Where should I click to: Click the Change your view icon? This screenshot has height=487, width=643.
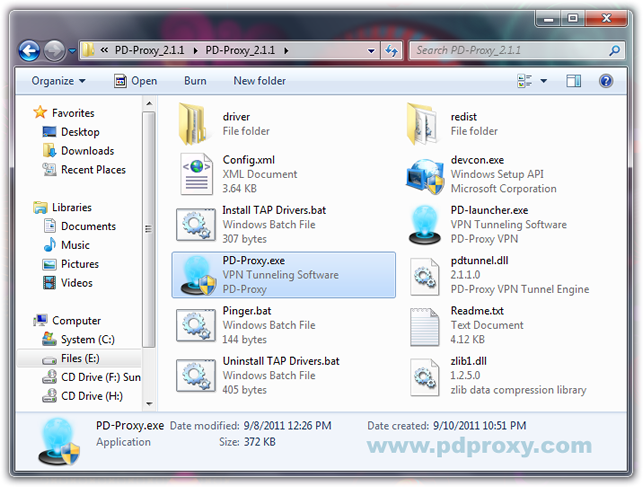524,81
